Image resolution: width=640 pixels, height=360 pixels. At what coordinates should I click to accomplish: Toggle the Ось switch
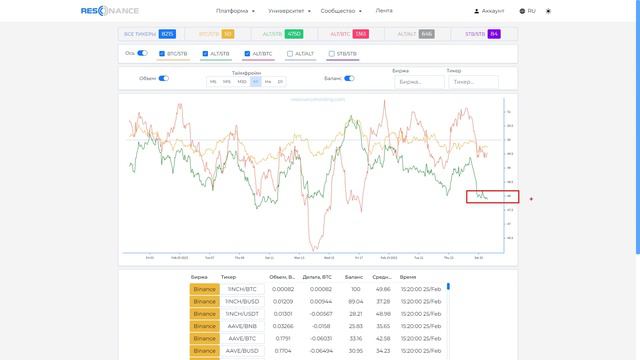(x=142, y=53)
